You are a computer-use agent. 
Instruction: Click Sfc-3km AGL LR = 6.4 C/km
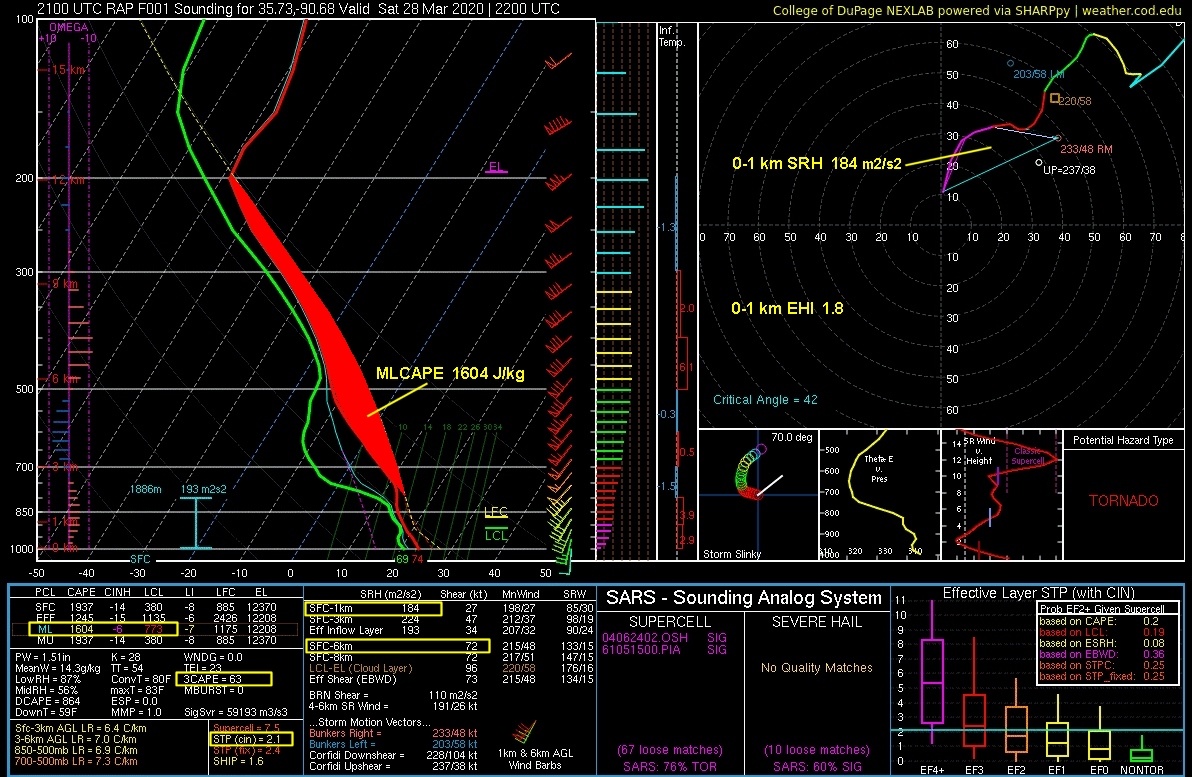81,728
